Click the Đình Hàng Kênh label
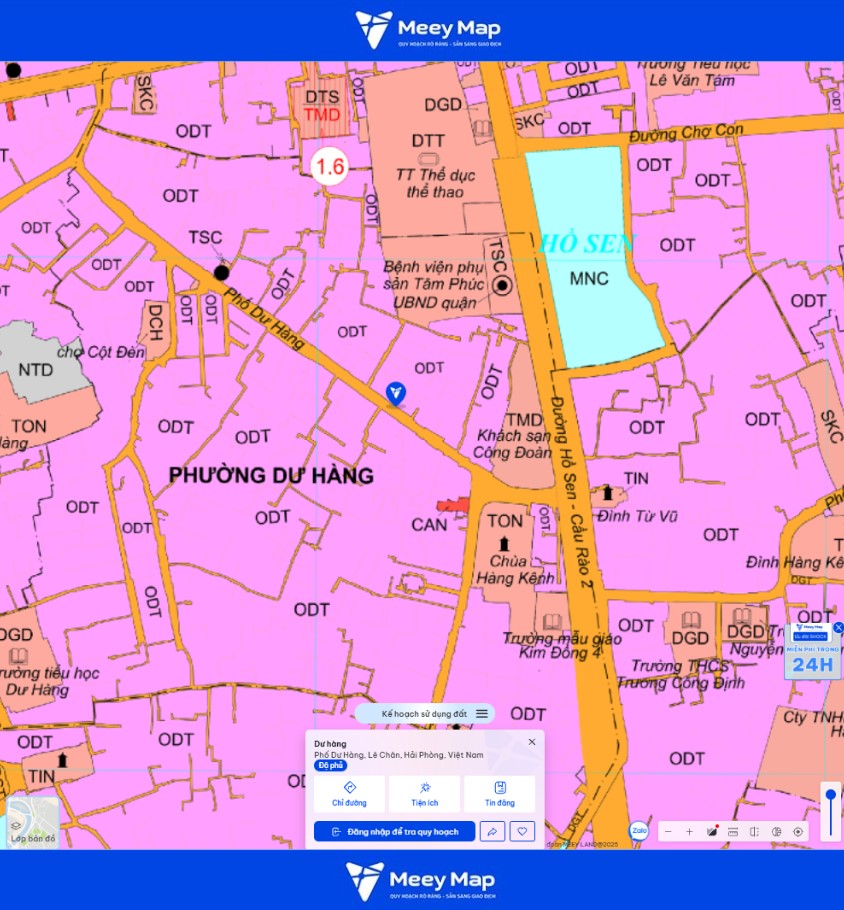This screenshot has height=910, width=844. 794,562
